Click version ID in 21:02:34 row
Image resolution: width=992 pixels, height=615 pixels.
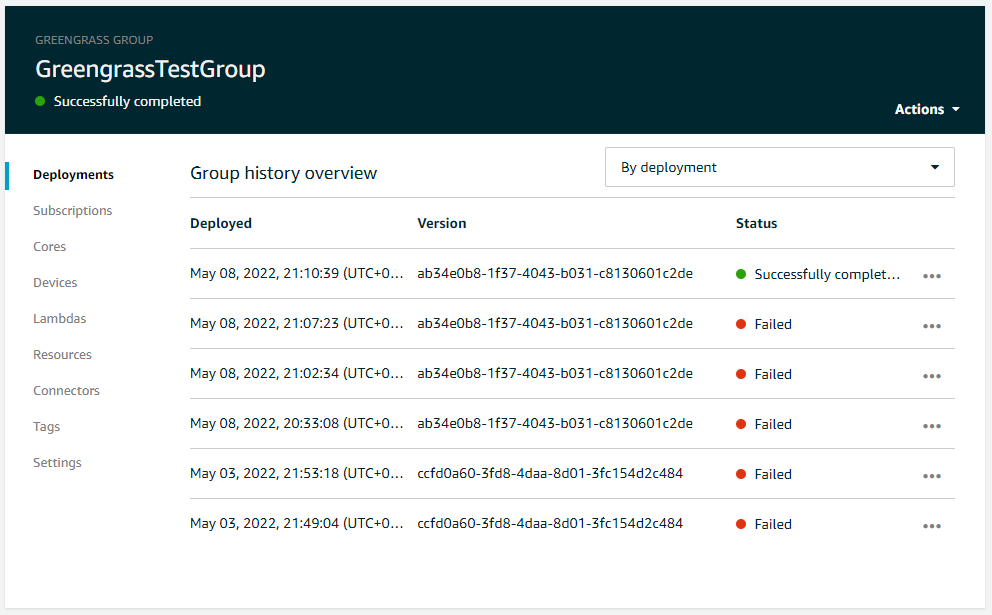point(555,373)
